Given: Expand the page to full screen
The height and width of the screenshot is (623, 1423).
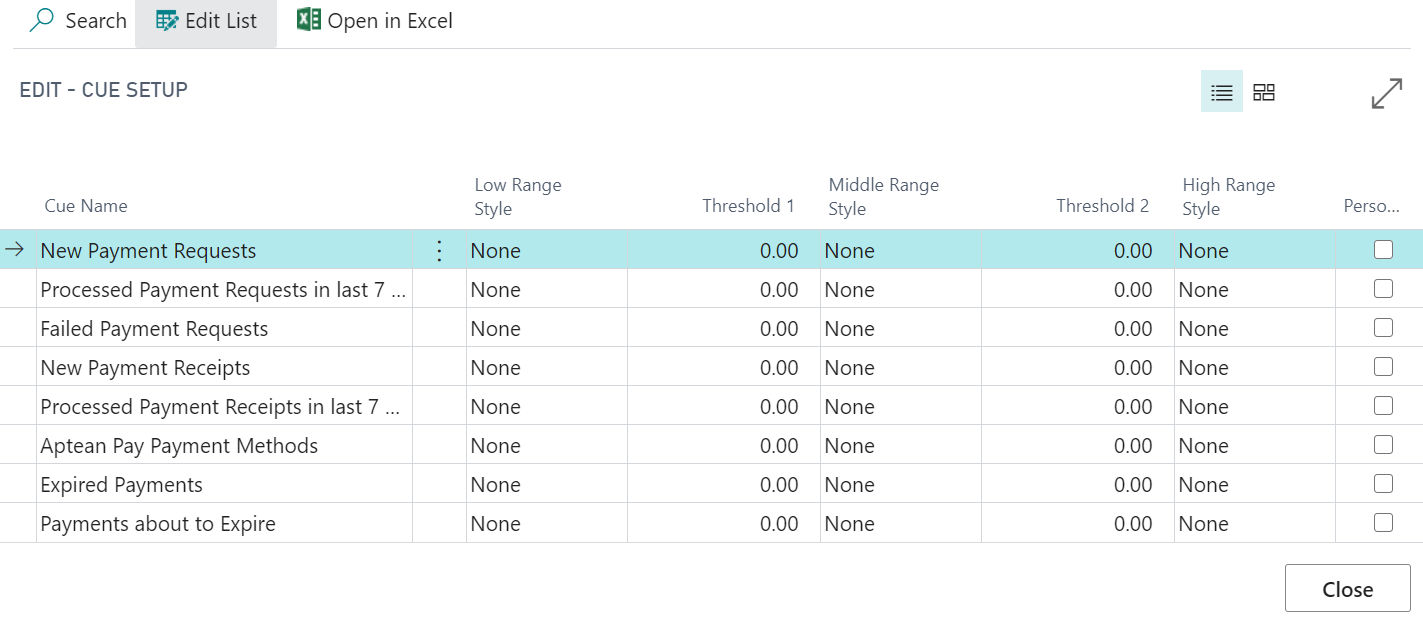Looking at the screenshot, I should pos(1386,93).
